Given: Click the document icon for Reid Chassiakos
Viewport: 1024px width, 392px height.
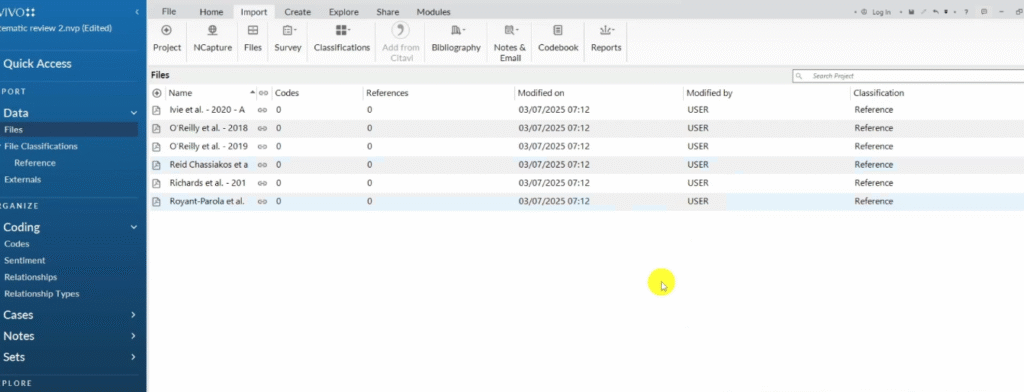Looking at the screenshot, I should [156, 165].
